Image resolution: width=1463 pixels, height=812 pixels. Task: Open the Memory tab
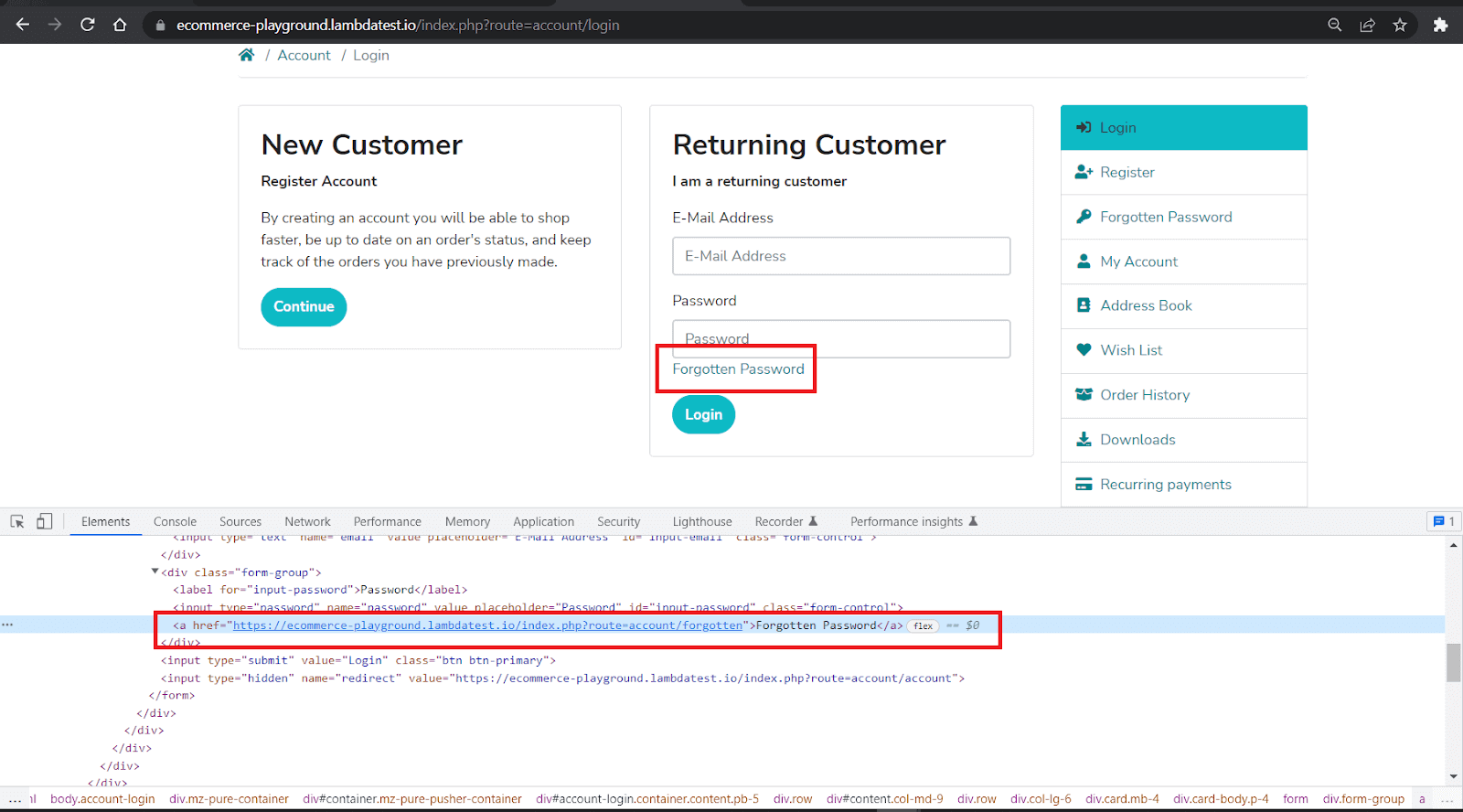click(467, 521)
